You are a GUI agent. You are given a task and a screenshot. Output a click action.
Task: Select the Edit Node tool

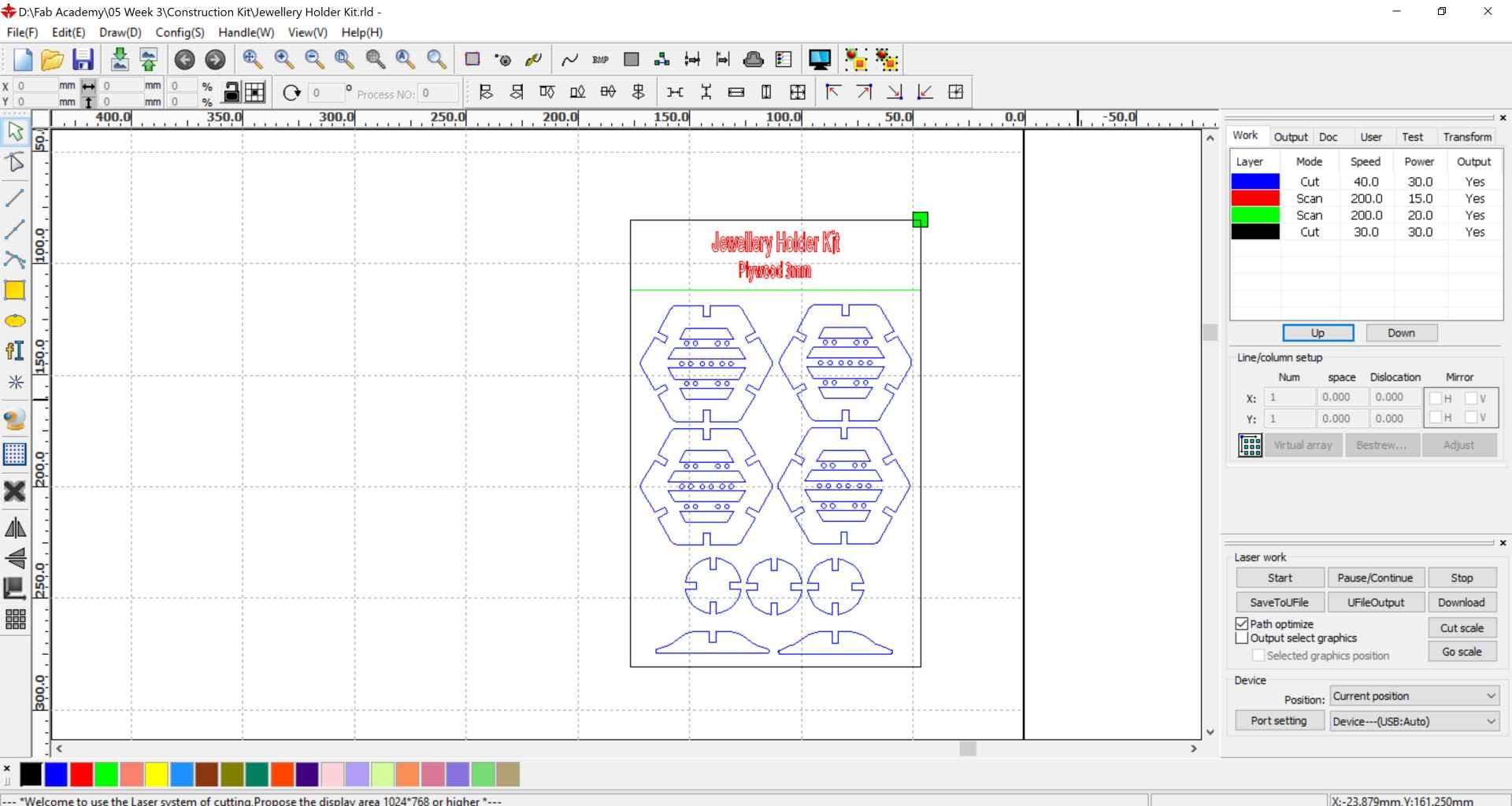click(15, 163)
